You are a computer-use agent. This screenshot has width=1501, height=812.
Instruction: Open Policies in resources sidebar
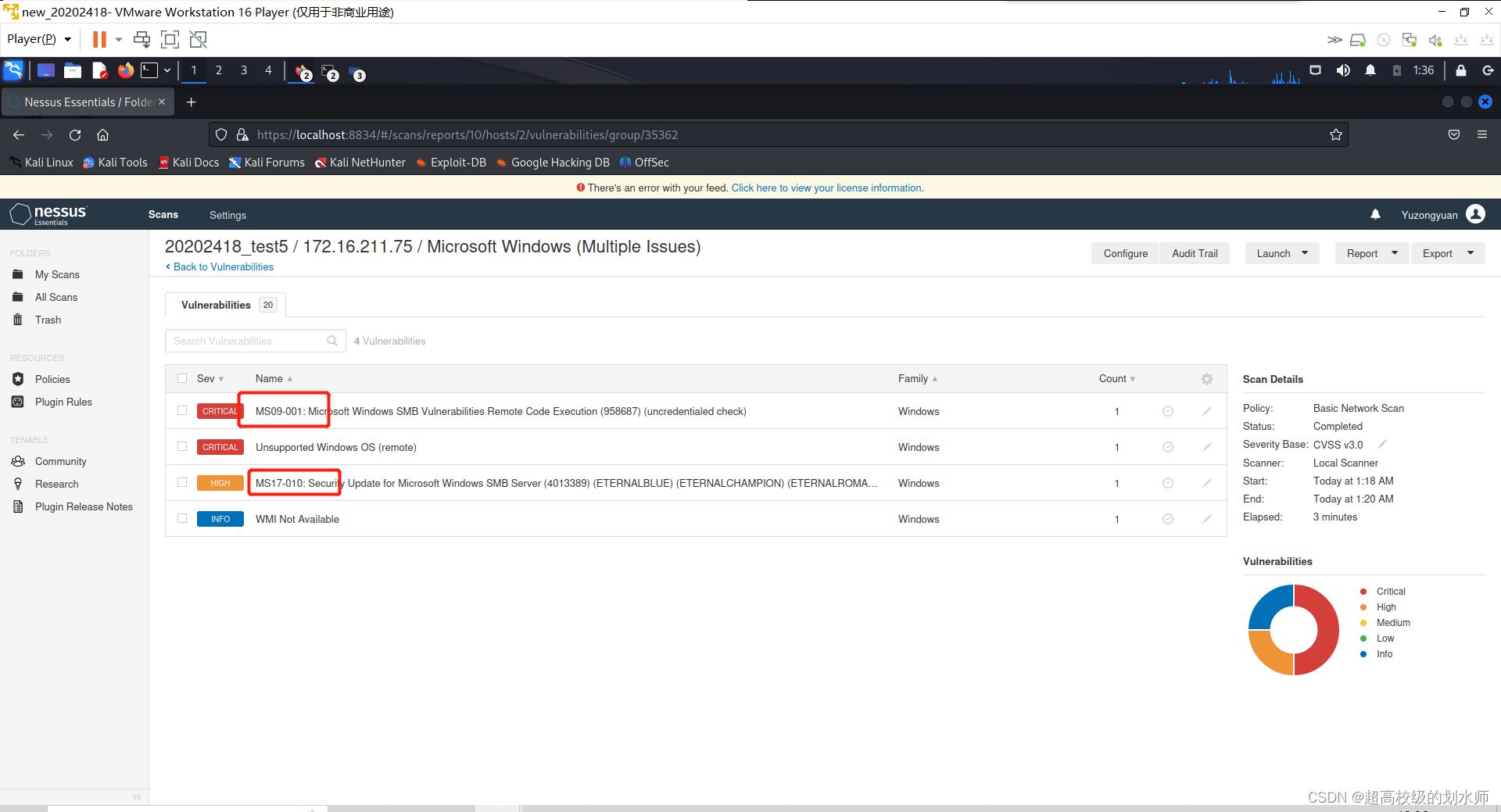click(52, 379)
